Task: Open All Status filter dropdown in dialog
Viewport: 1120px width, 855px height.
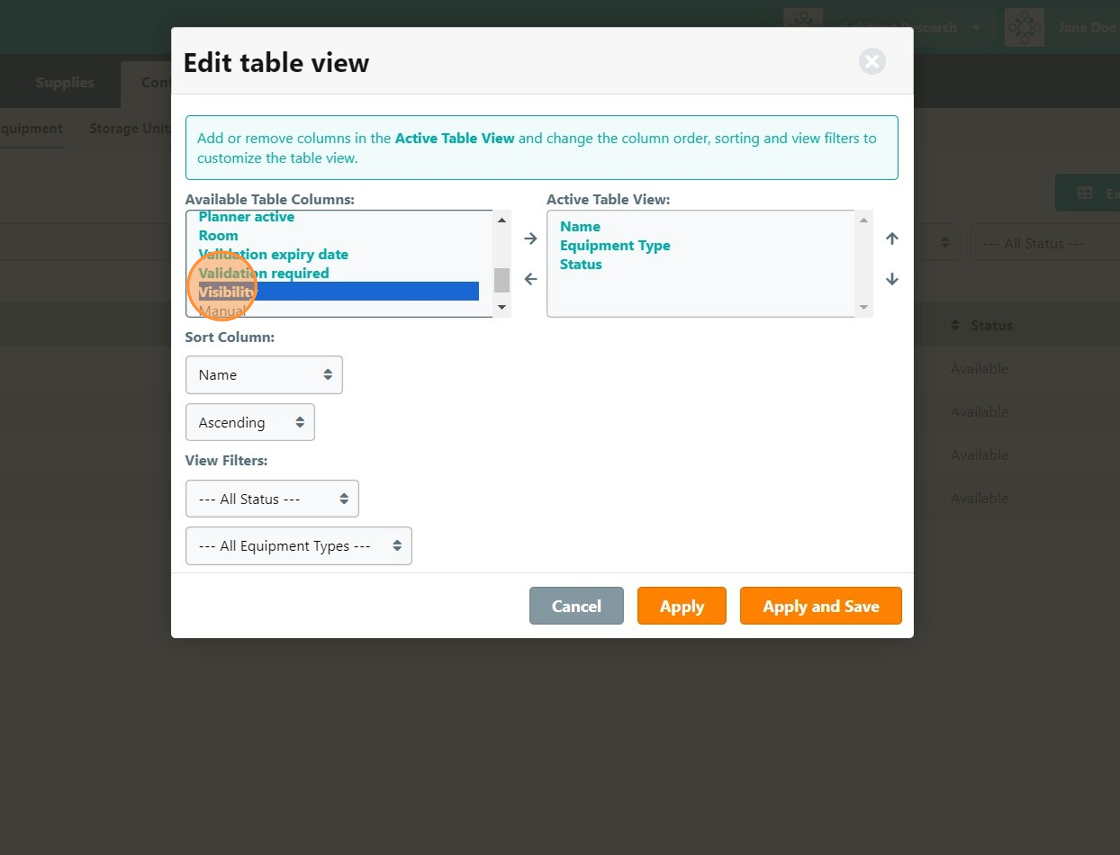Action: pos(272,499)
